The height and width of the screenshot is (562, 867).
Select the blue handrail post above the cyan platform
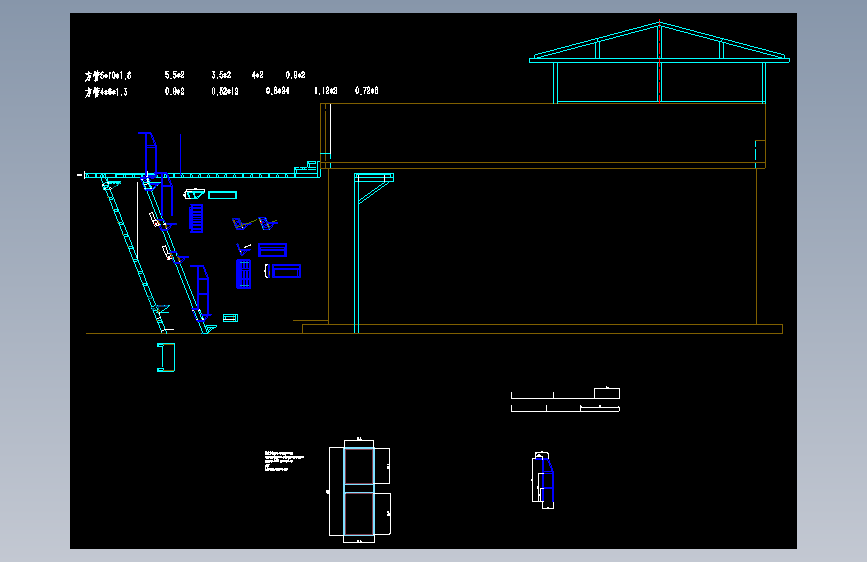[149, 154]
